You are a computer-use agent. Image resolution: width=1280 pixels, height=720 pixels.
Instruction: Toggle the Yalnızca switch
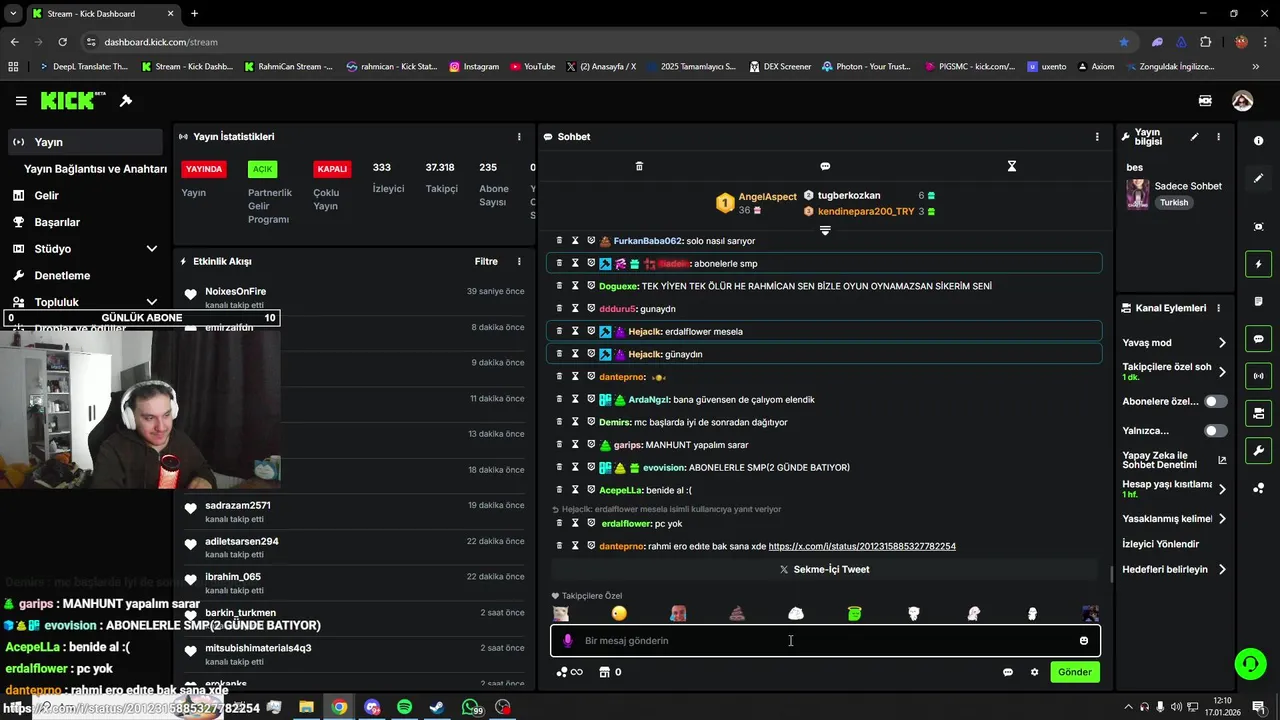[1215, 431]
